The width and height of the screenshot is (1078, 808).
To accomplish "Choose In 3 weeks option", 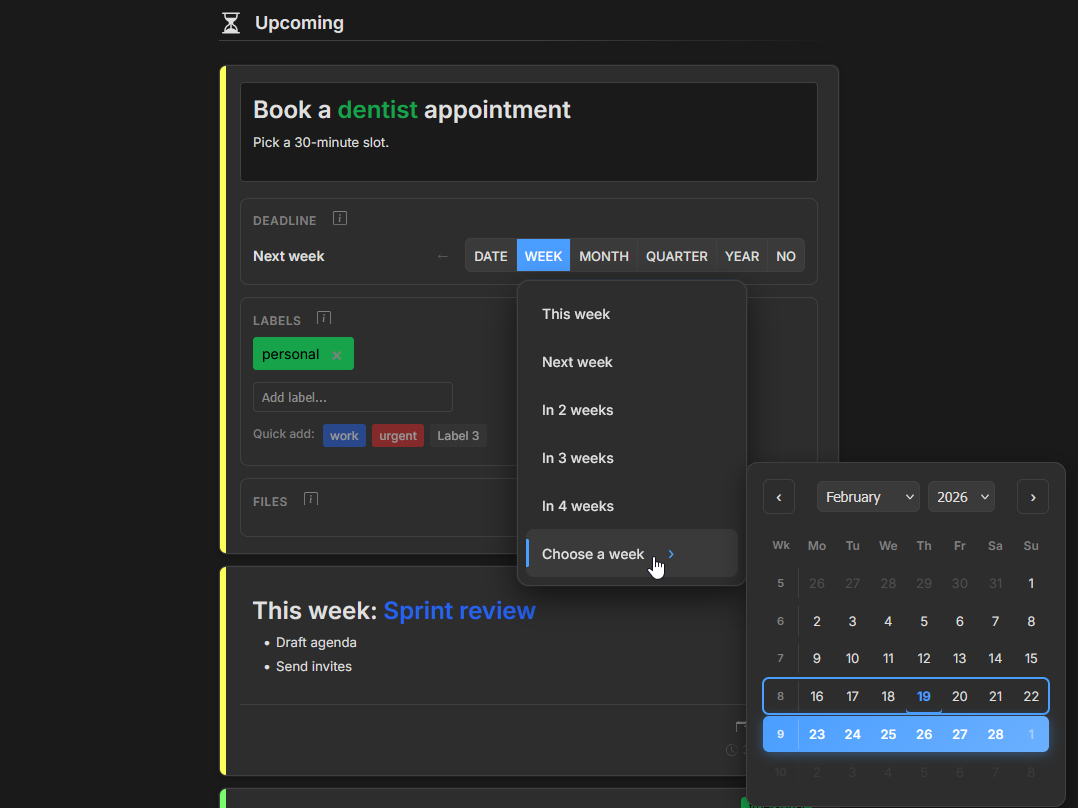I will tap(632, 458).
